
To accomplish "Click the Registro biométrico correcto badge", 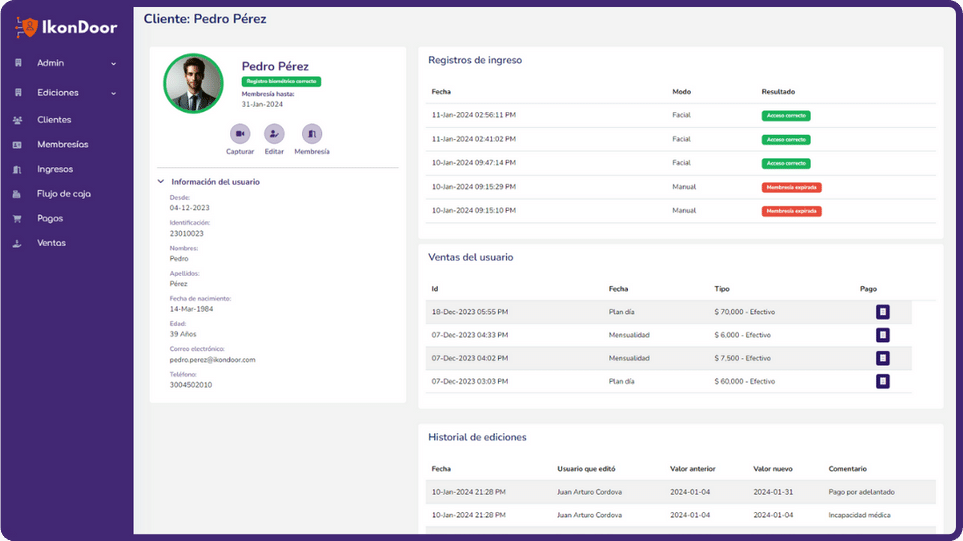I will (x=281, y=81).
